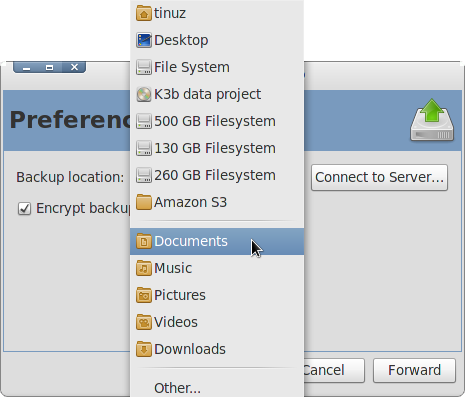The height and width of the screenshot is (397, 465).
Task: Click the Connect to Server... button
Action: 379,177
